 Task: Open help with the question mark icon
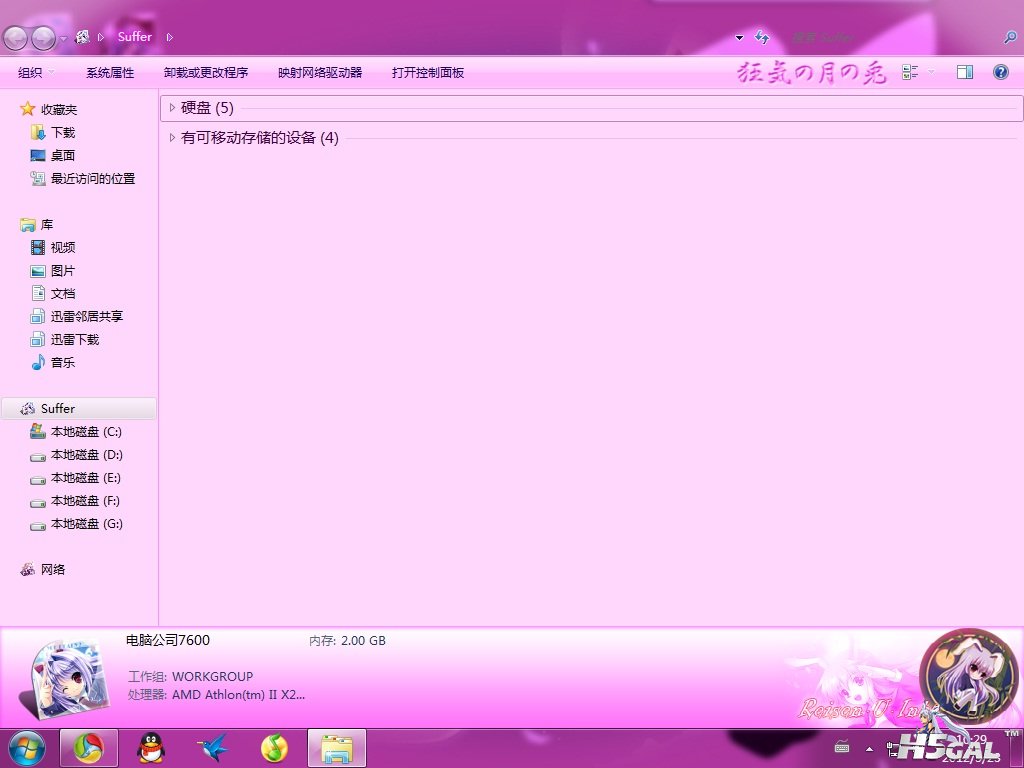click(x=1000, y=72)
